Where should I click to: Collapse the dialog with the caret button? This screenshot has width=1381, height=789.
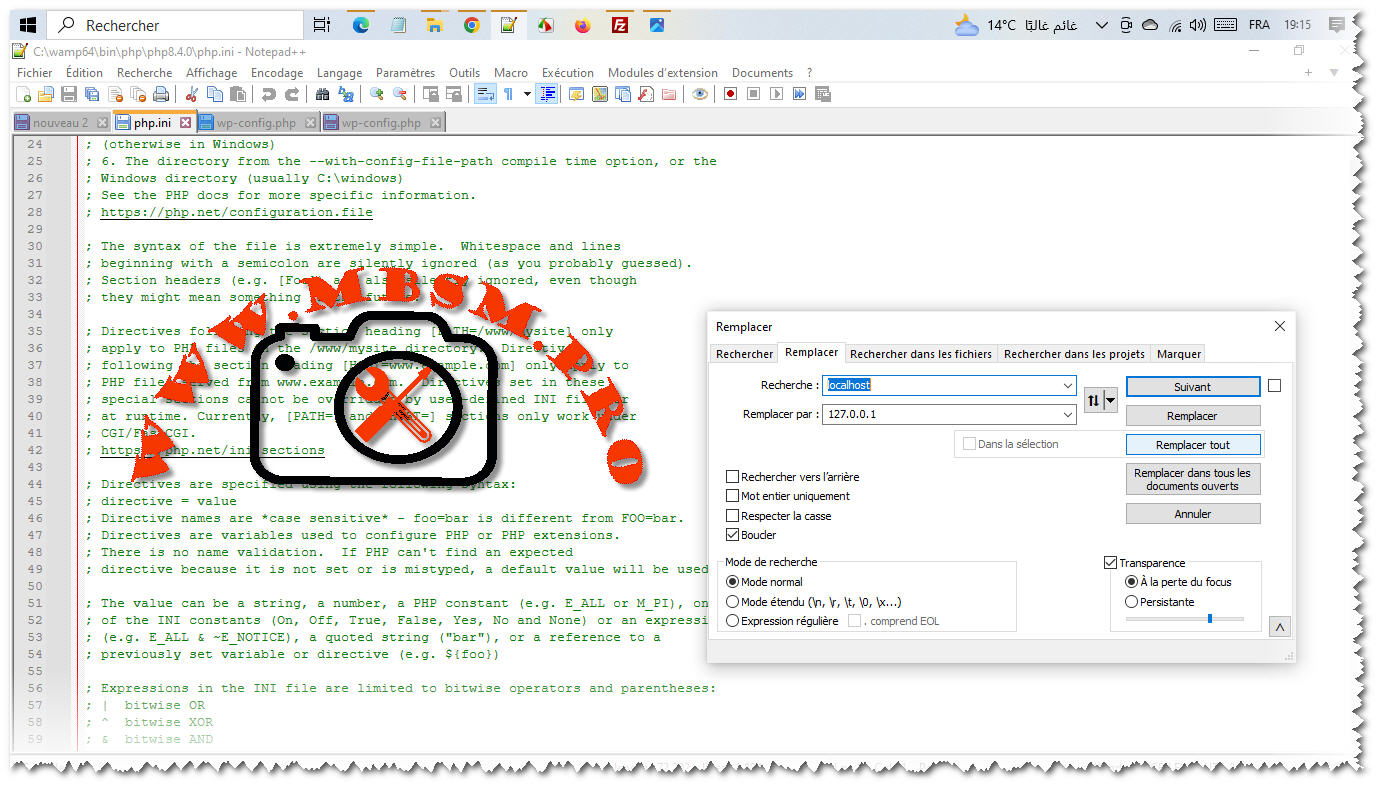[1279, 627]
